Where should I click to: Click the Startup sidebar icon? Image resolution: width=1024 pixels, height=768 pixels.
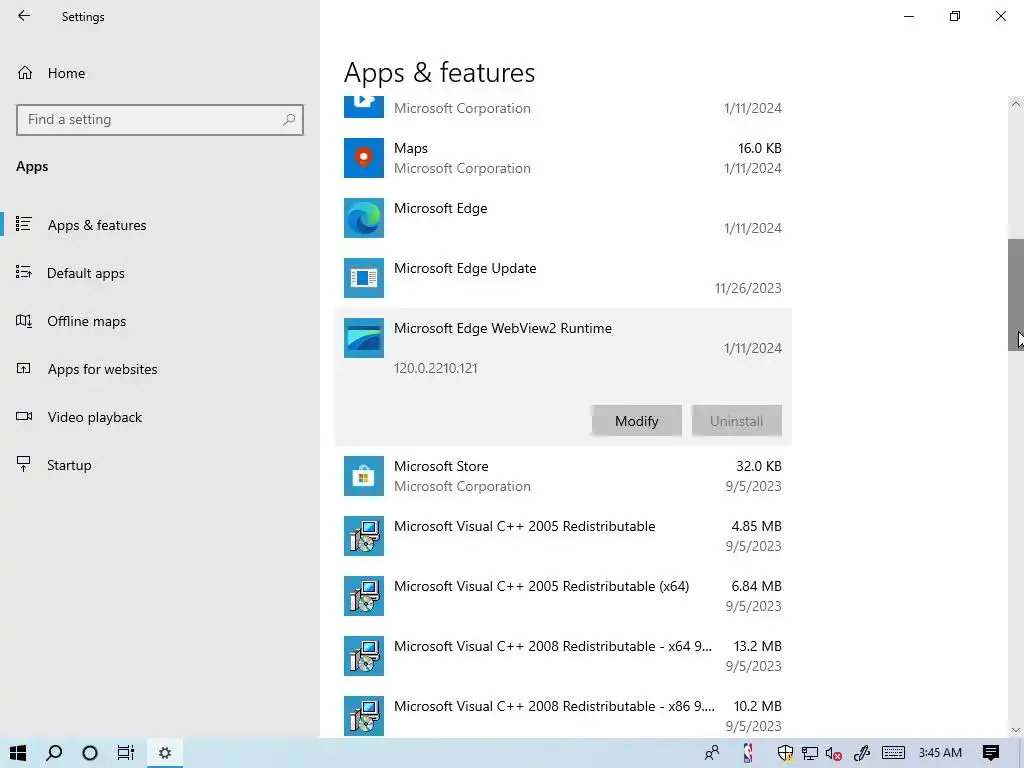click(24, 464)
